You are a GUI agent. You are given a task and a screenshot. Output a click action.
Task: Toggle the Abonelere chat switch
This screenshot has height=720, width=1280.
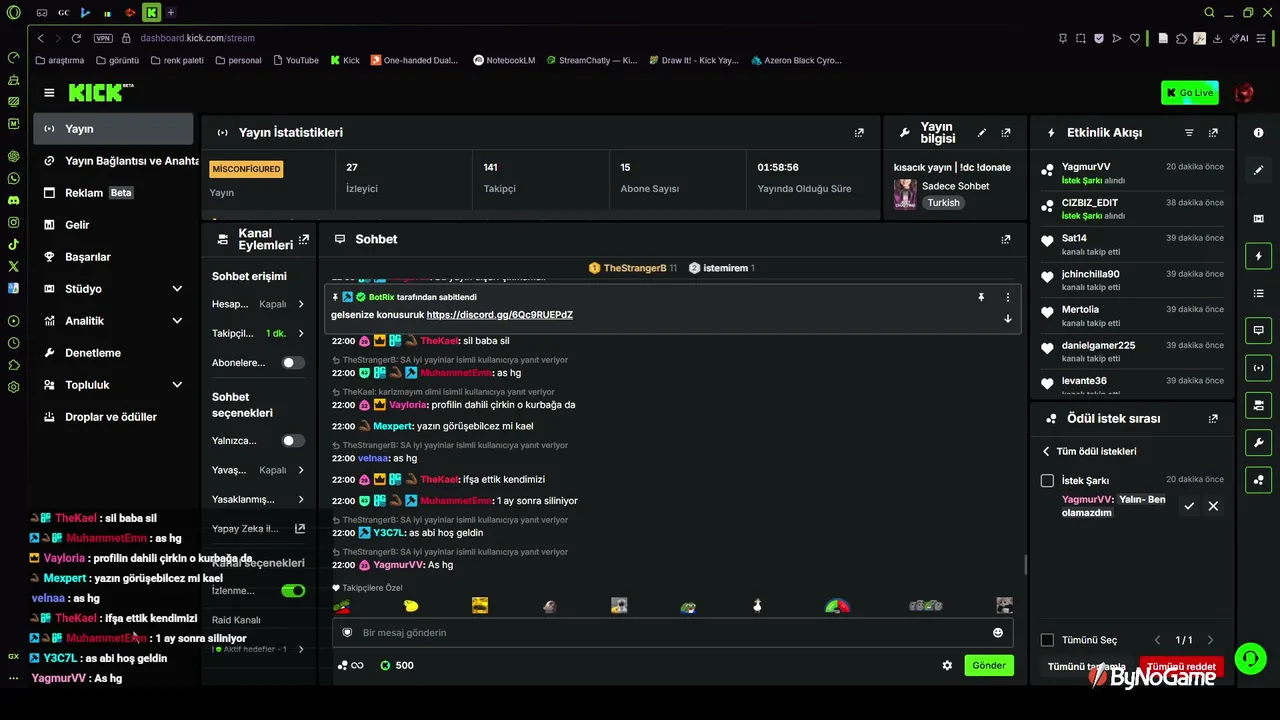[x=293, y=363]
